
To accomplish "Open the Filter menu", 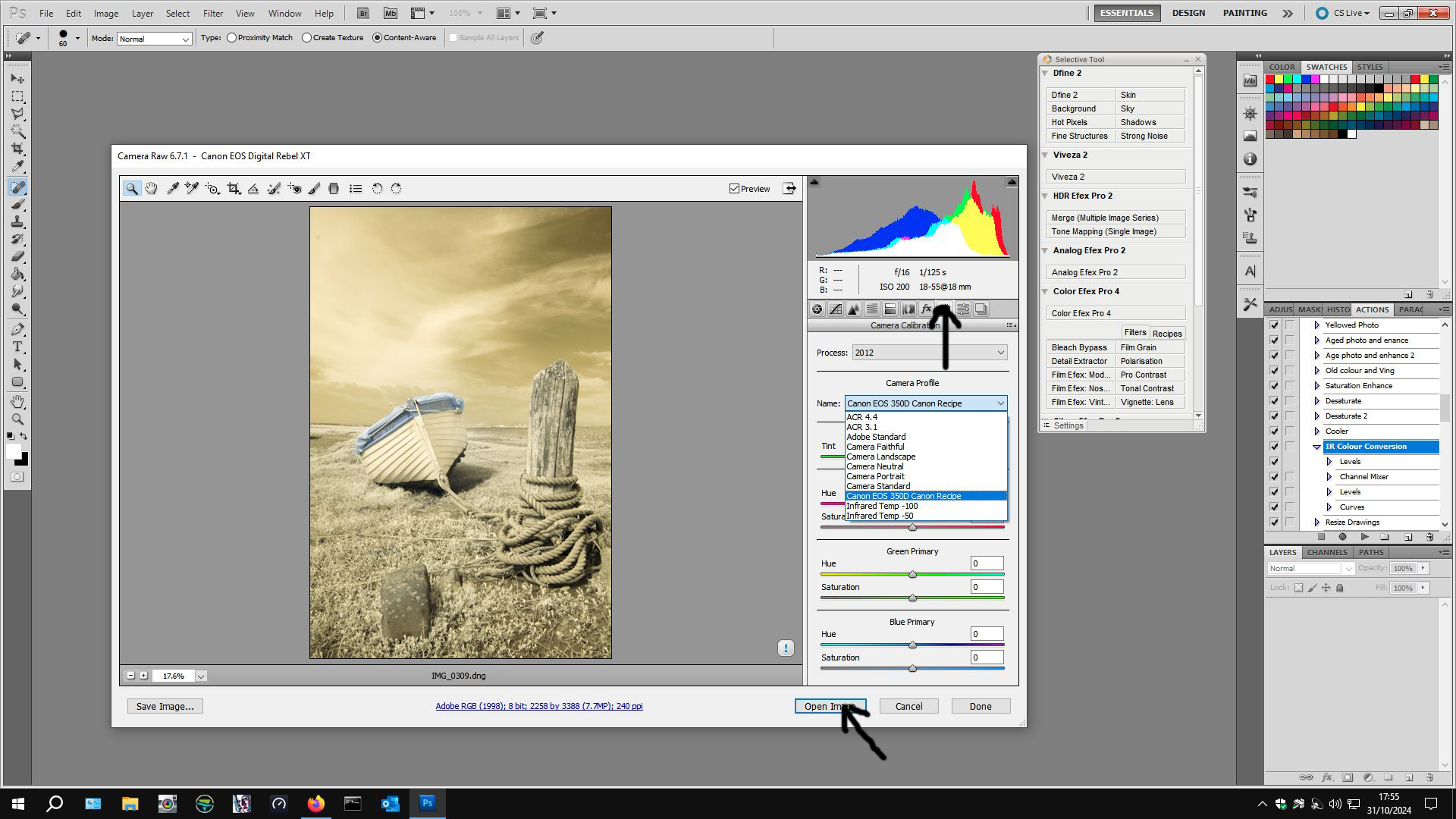I will (x=212, y=13).
